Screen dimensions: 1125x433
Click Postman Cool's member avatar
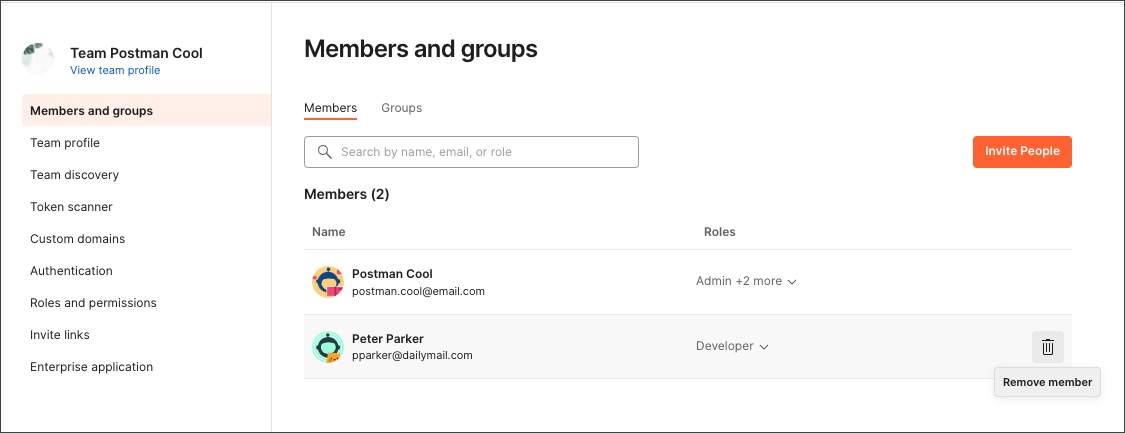pos(328,282)
